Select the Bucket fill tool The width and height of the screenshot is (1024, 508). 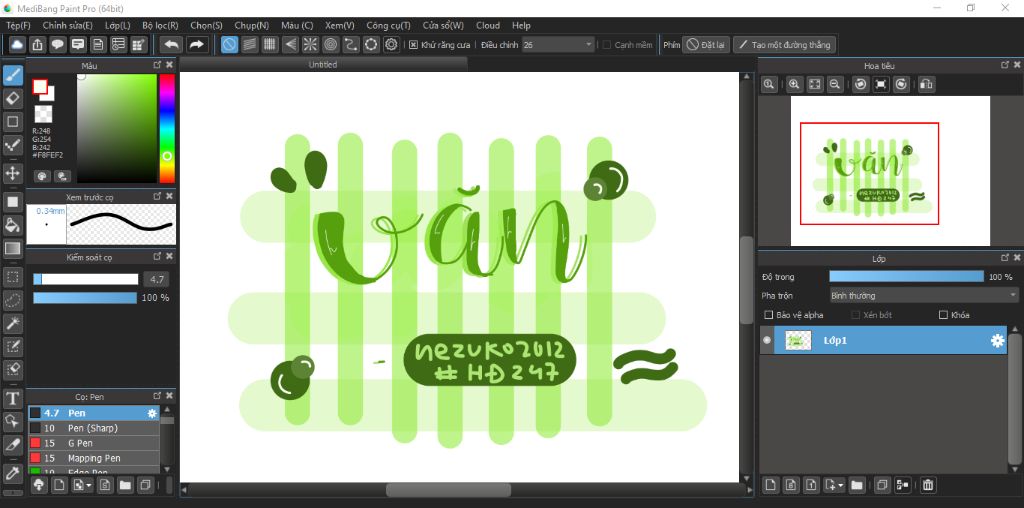[x=12, y=225]
